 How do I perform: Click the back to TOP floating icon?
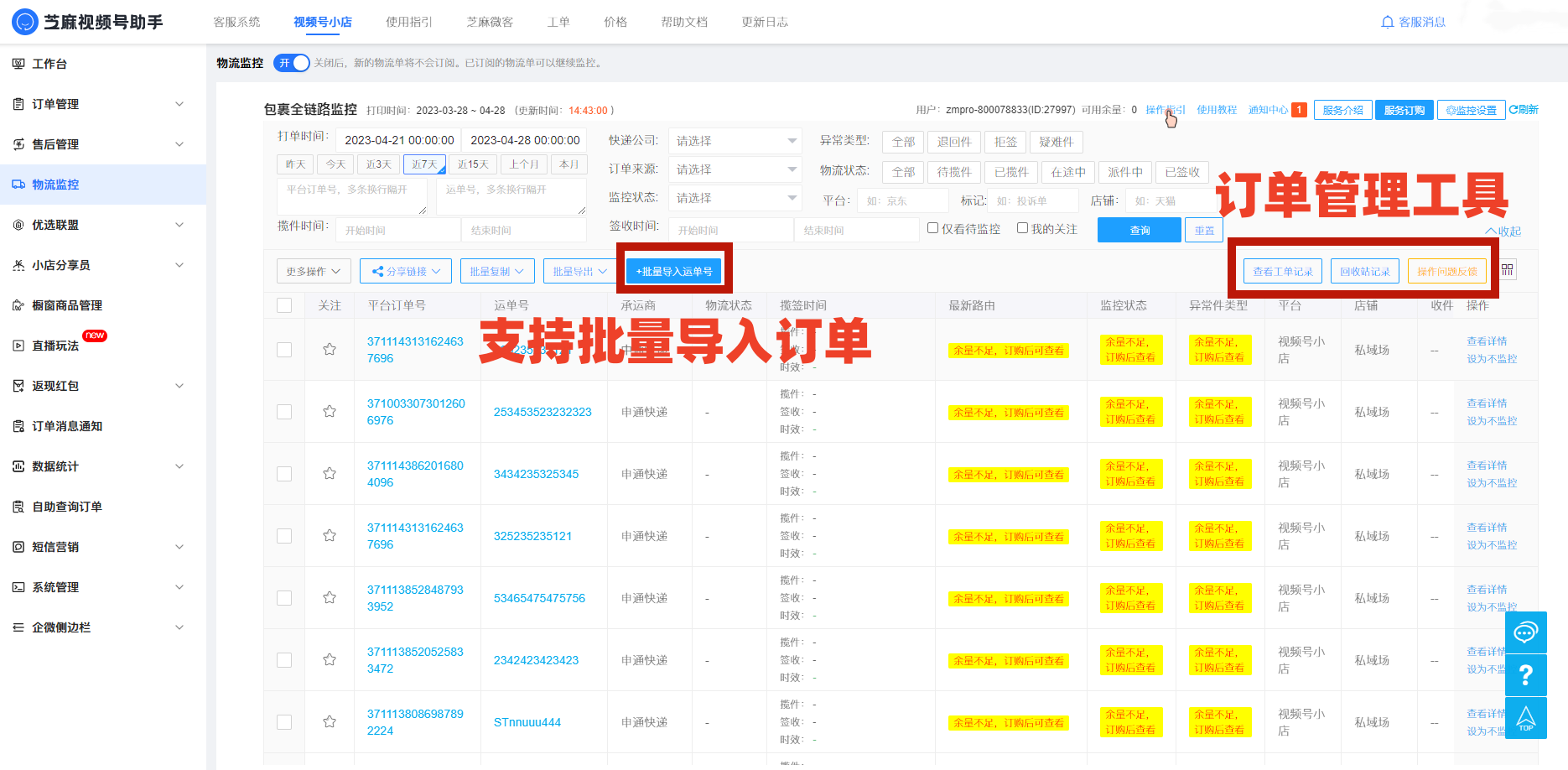pos(1526,718)
